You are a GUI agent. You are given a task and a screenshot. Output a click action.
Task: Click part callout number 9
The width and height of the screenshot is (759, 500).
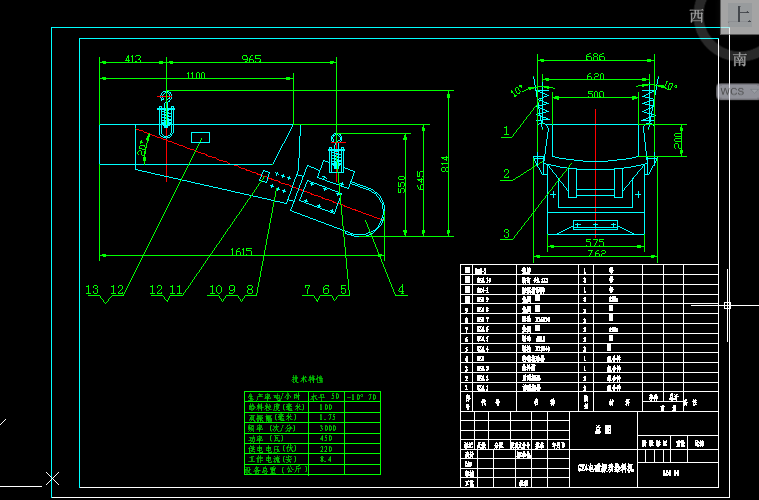pos(232,289)
